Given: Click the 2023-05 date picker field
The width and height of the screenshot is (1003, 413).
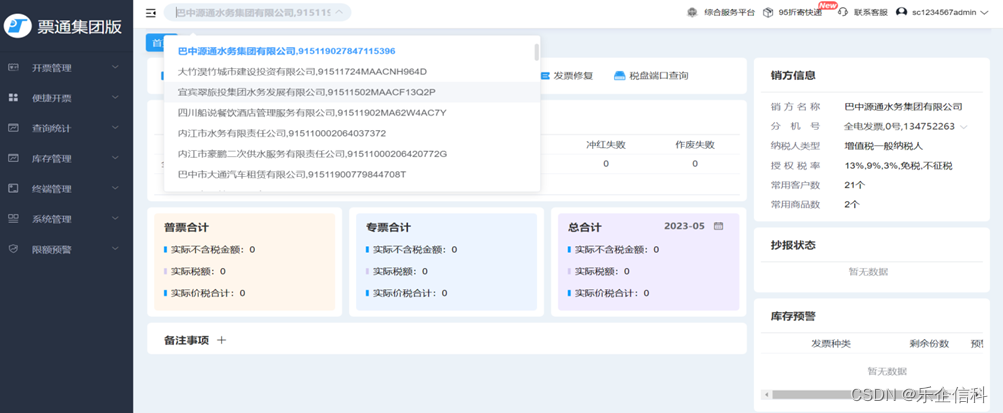Looking at the screenshot, I should [x=693, y=226].
